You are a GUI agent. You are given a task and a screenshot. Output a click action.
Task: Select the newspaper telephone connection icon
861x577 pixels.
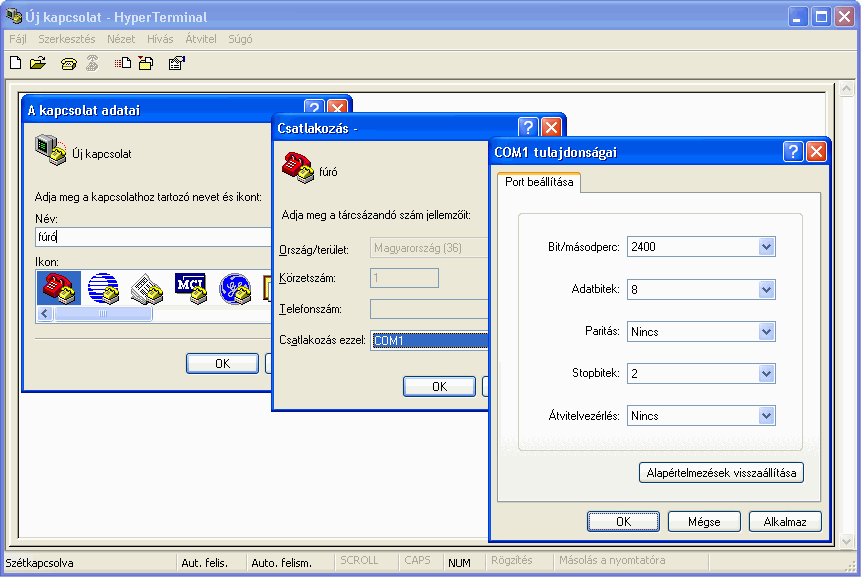point(147,288)
